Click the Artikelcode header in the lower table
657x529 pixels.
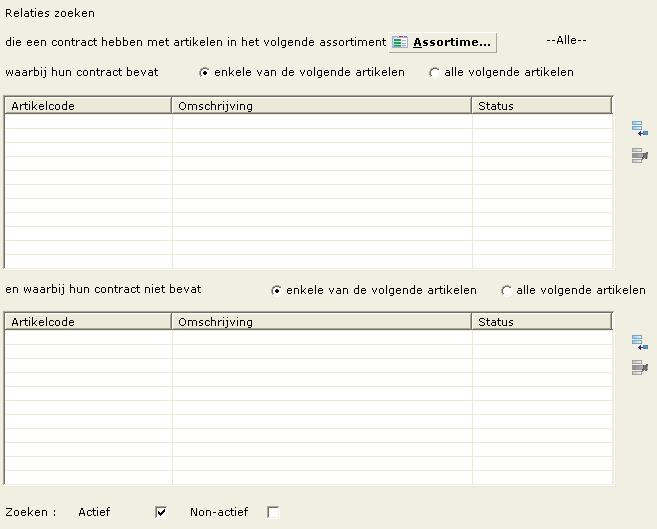pyautogui.click(x=88, y=322)
